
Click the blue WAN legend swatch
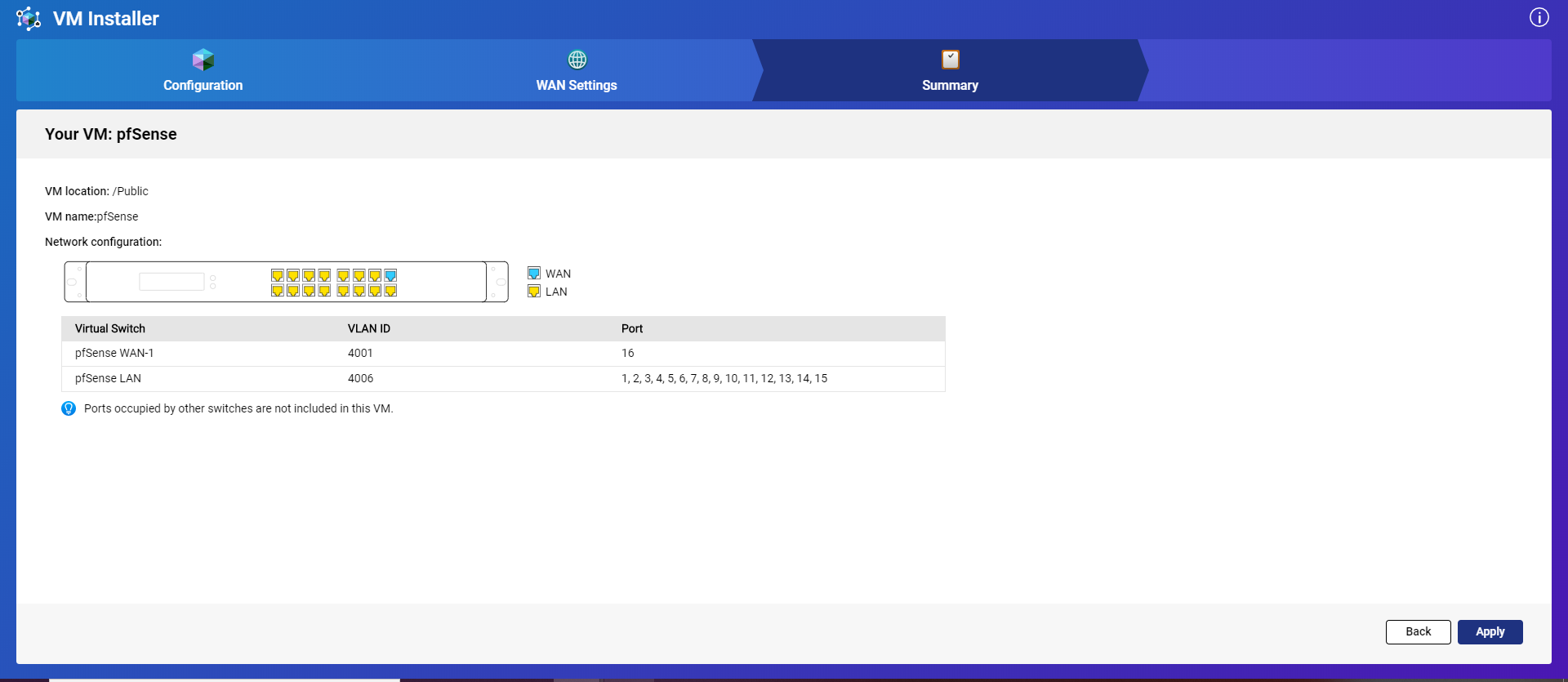(x=534, y=274)
